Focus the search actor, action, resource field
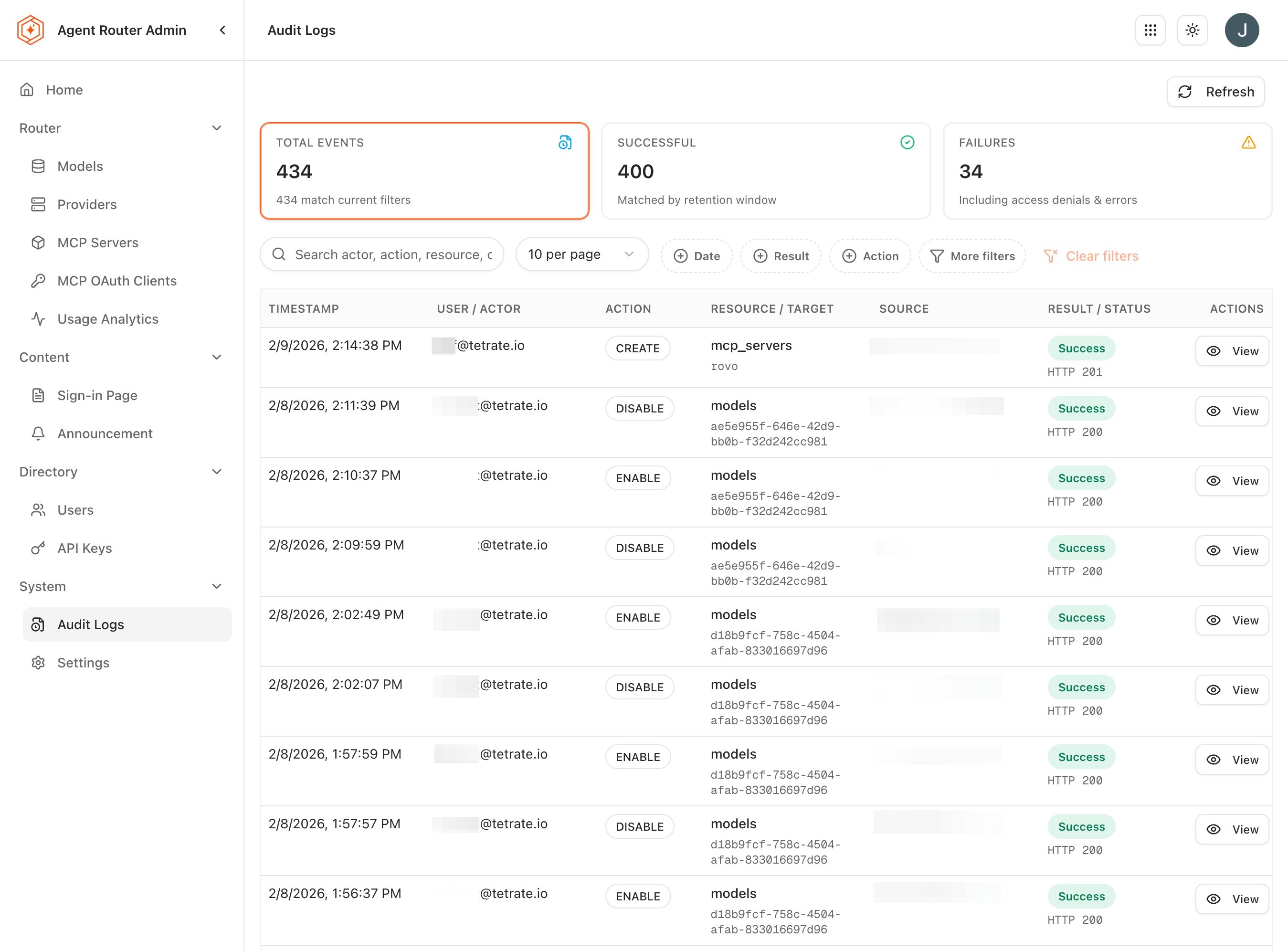 click(x=381, y=254)
